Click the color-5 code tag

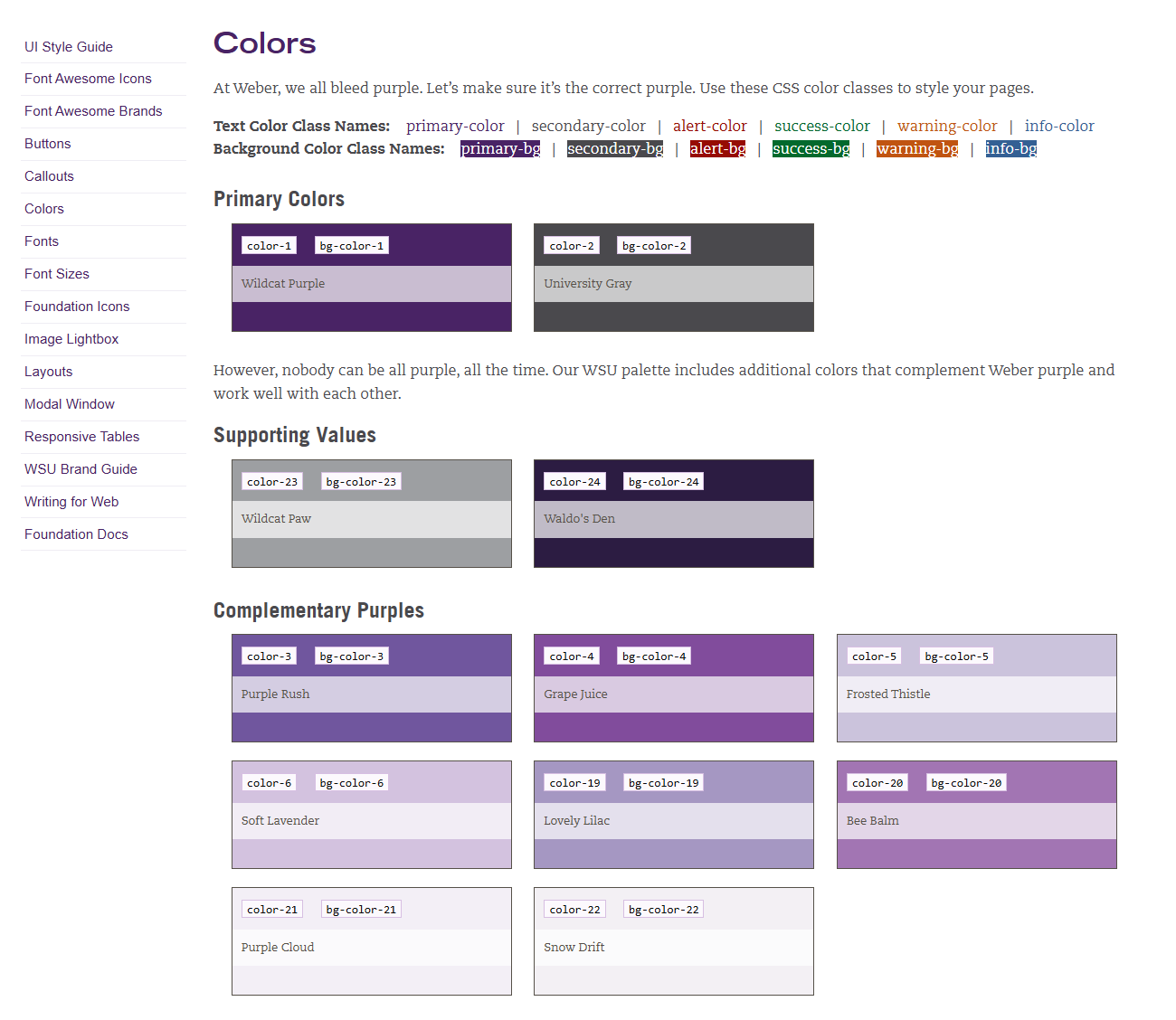tap(875, 656)
